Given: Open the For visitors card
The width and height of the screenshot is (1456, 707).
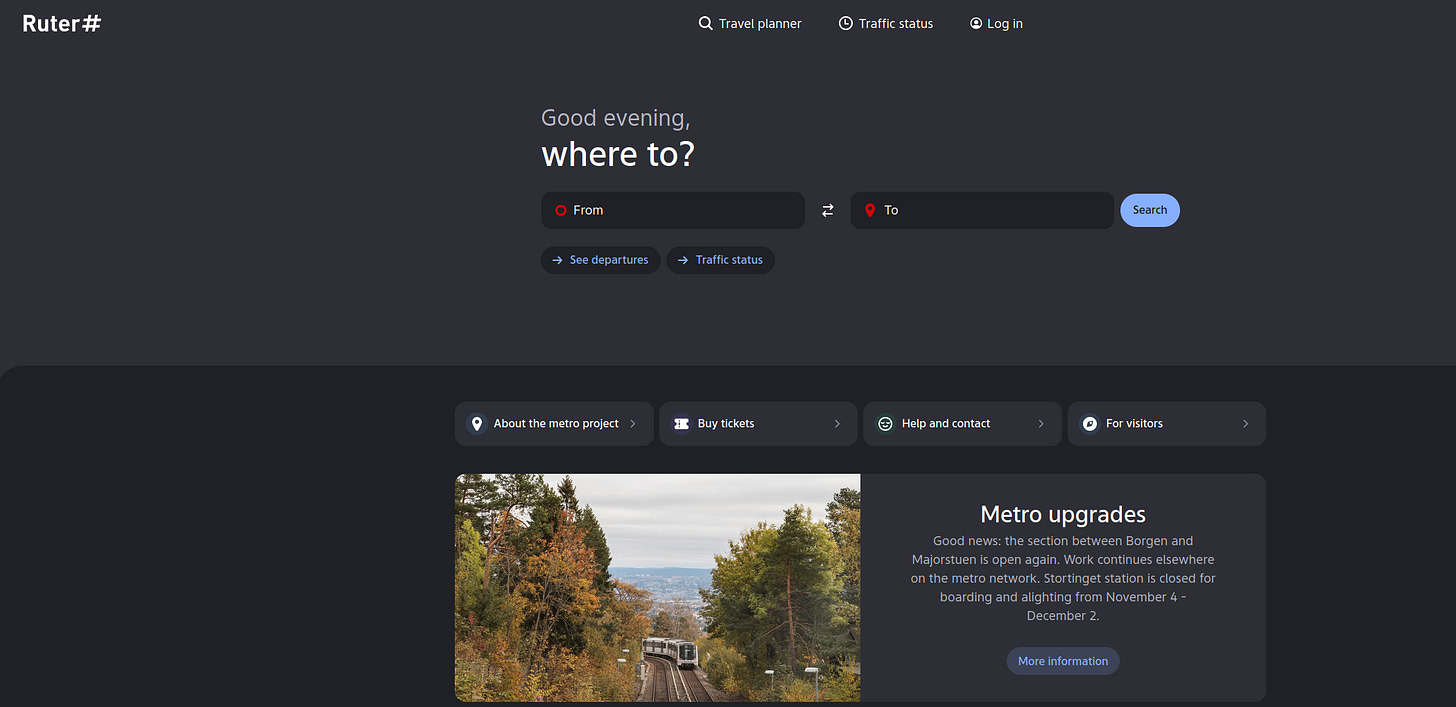Looking at the screenshot, I should (1167, 424).
